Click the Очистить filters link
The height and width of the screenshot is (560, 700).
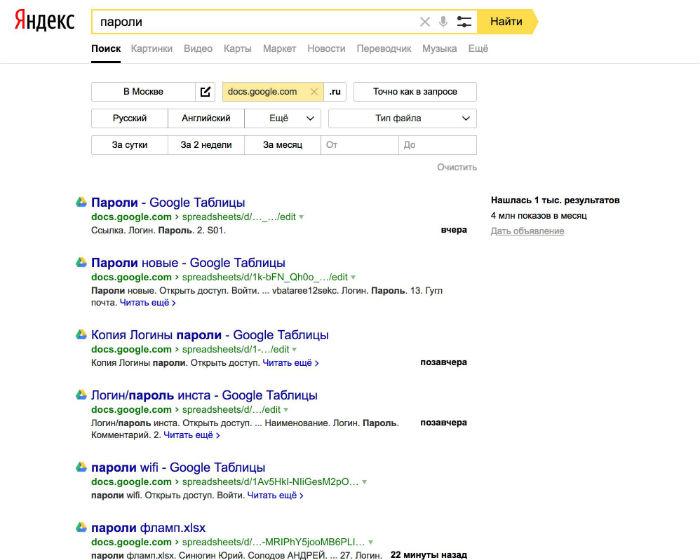pos(457,167)
